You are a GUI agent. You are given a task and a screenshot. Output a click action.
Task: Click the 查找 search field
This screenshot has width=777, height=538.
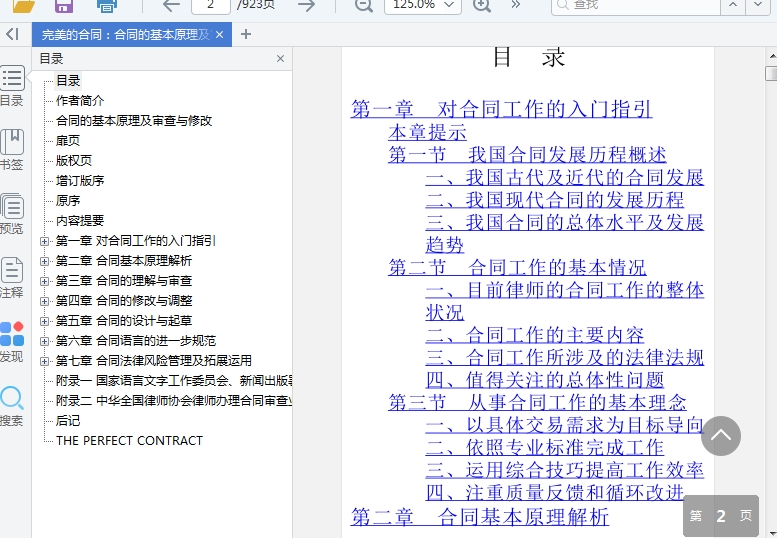[636, 6]
